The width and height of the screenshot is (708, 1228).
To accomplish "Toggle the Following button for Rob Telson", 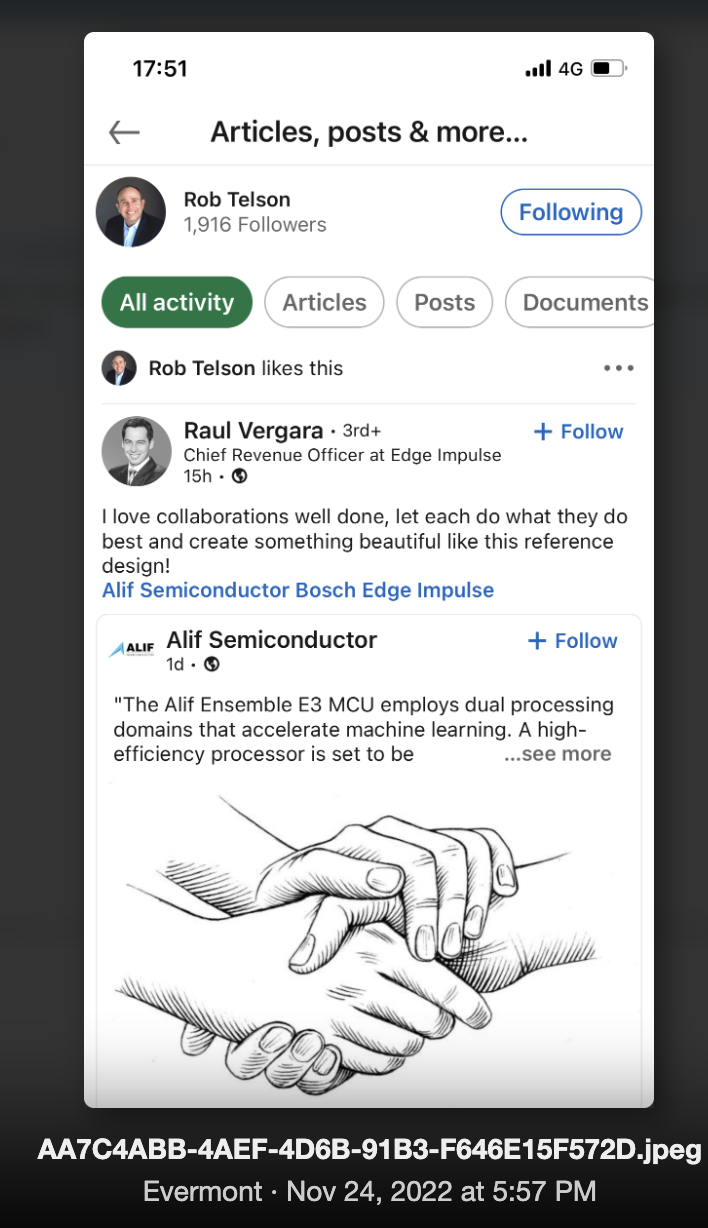I will (x=570, y=212).
